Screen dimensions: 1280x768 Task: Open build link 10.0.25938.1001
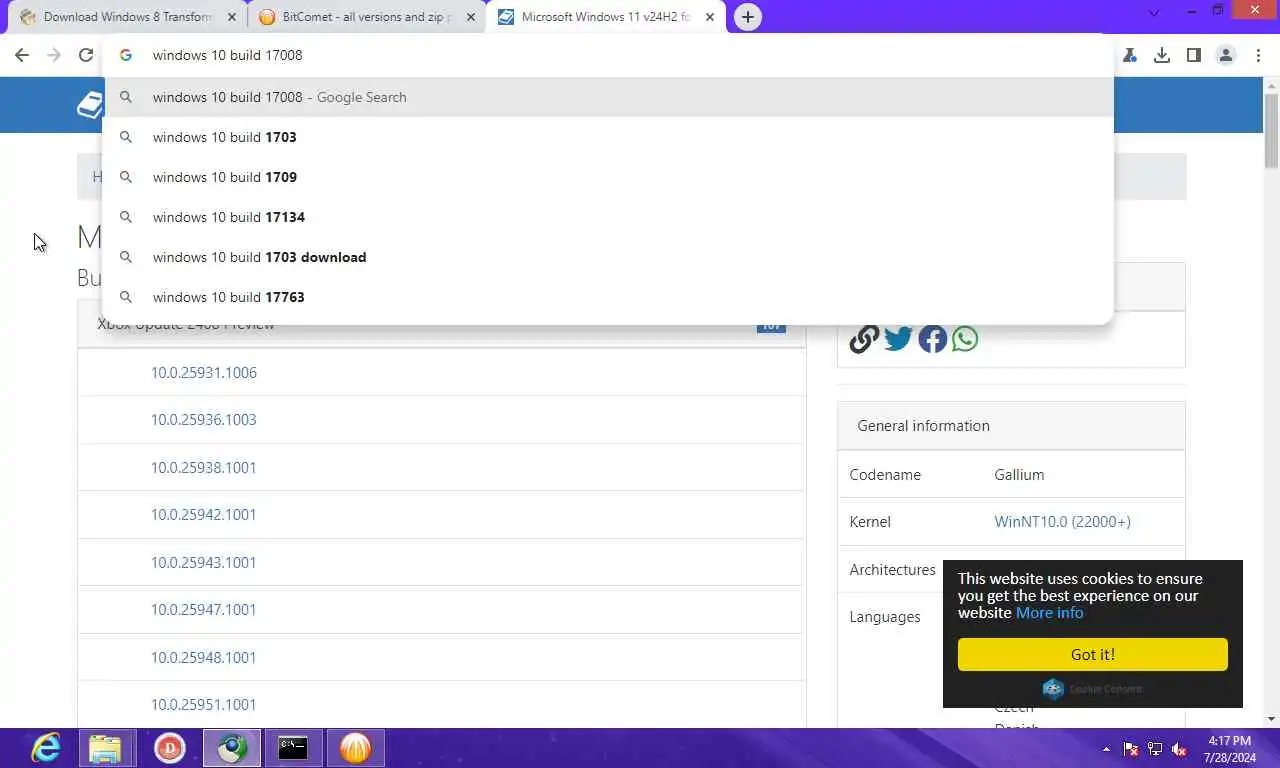click(x=204, y=467)
